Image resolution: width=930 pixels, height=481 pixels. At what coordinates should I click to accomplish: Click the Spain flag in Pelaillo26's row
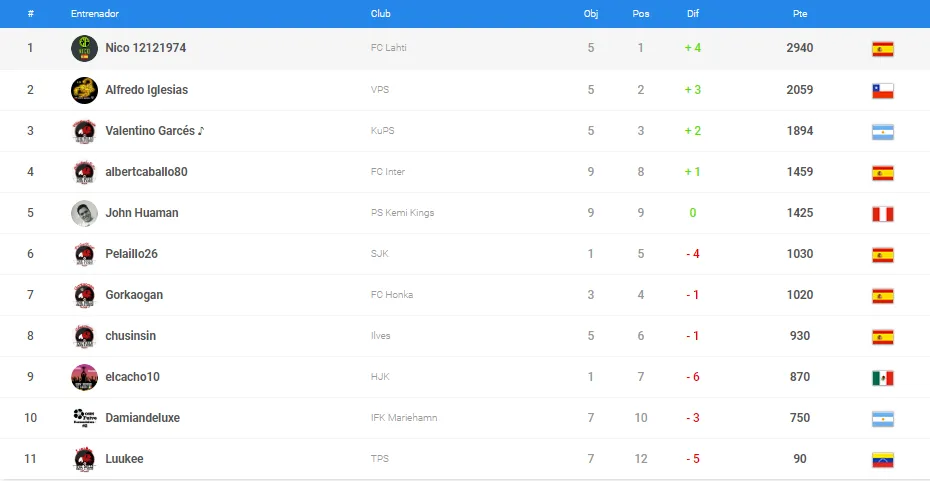coord(883,254)
